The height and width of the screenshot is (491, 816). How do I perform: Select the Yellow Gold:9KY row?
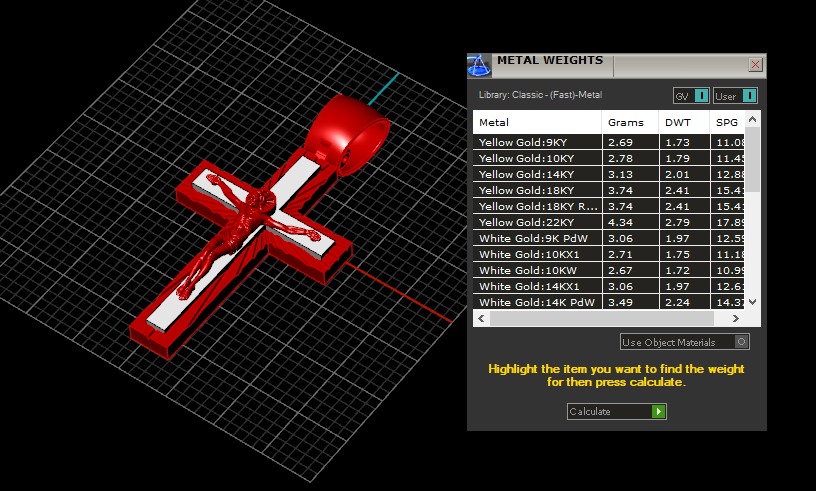[x=609, y=142]
